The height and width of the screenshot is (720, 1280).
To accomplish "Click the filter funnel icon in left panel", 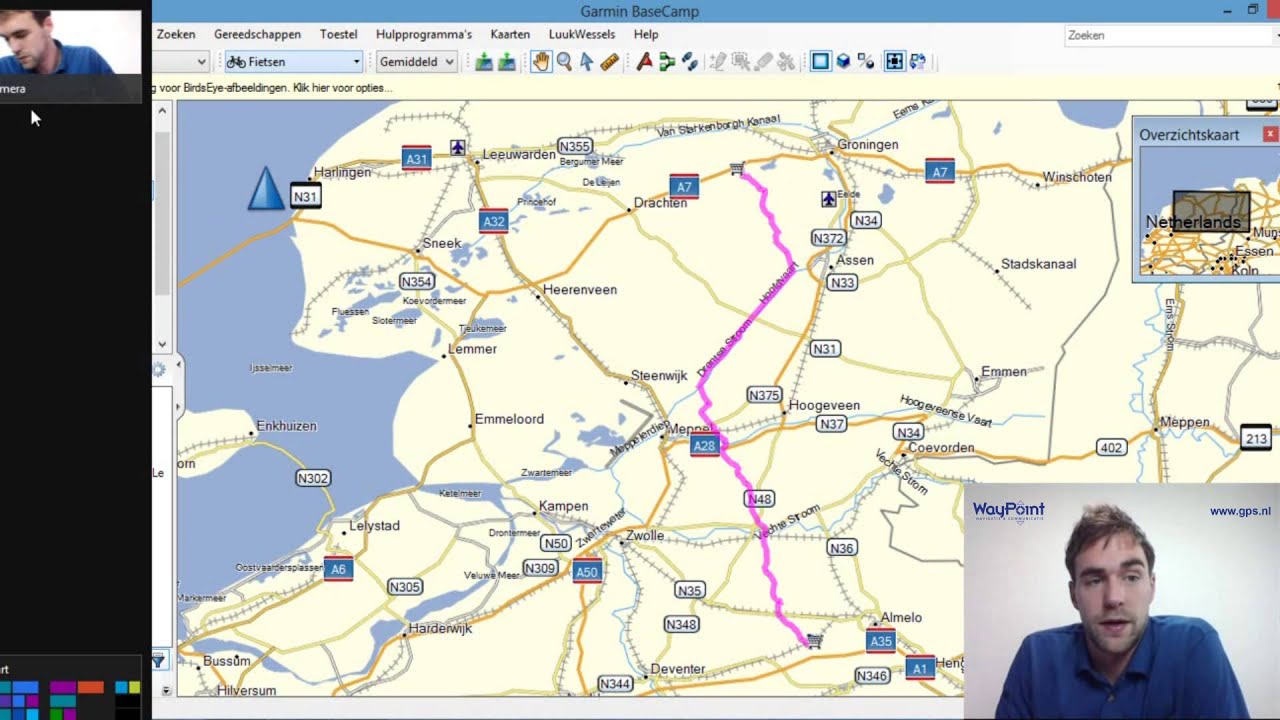I will coord(159,660).
